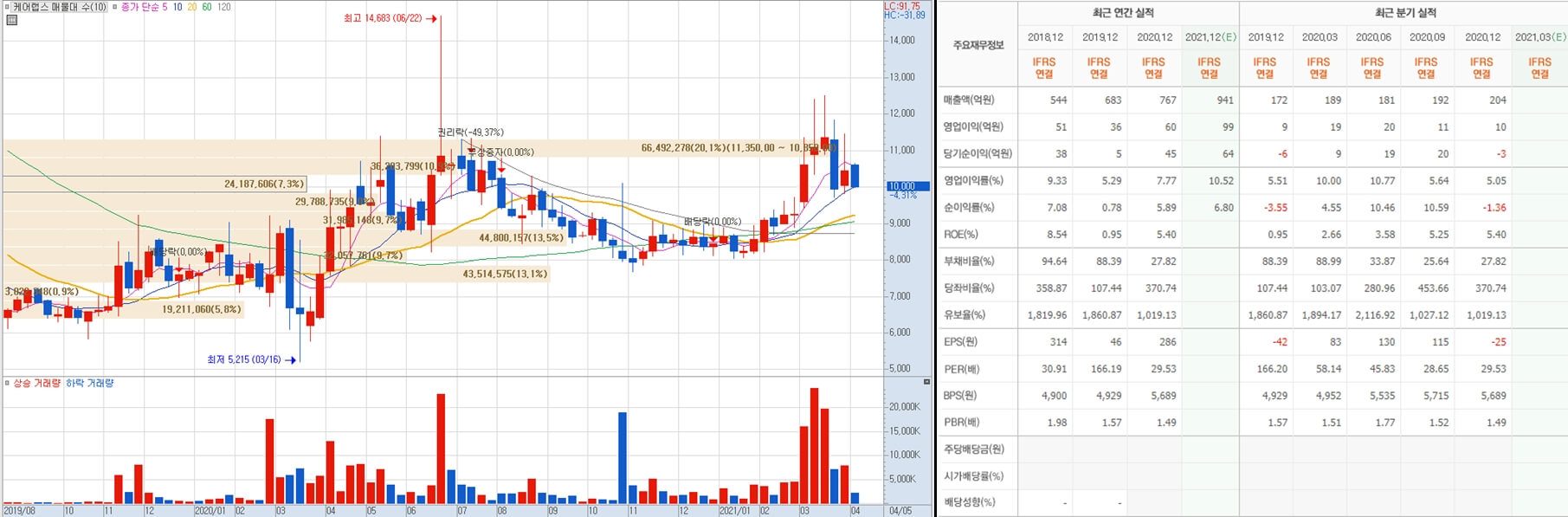This screenshot has height=517, width=1568.
Task: Click the PBR(배) row label
Action: 961,423
